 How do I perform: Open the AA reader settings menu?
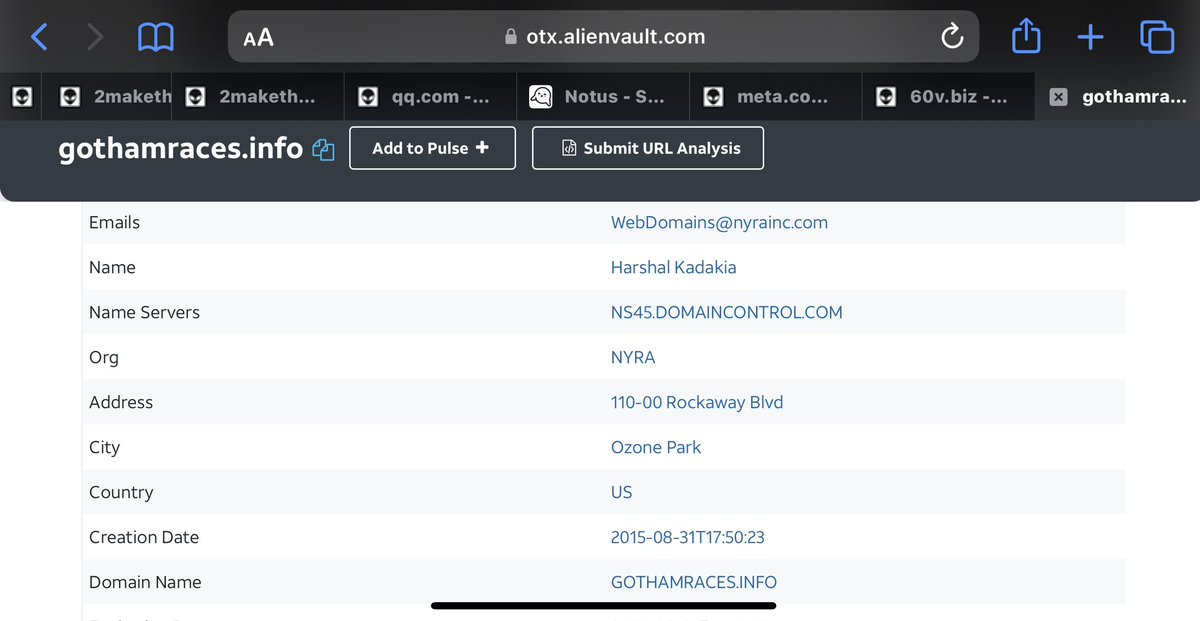258,37
